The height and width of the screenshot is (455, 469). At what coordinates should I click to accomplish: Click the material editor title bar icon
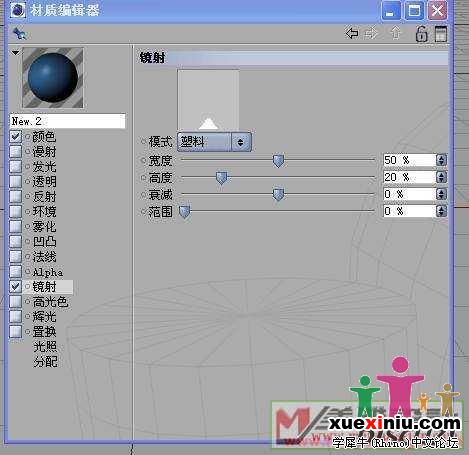(x=17, y=10)
